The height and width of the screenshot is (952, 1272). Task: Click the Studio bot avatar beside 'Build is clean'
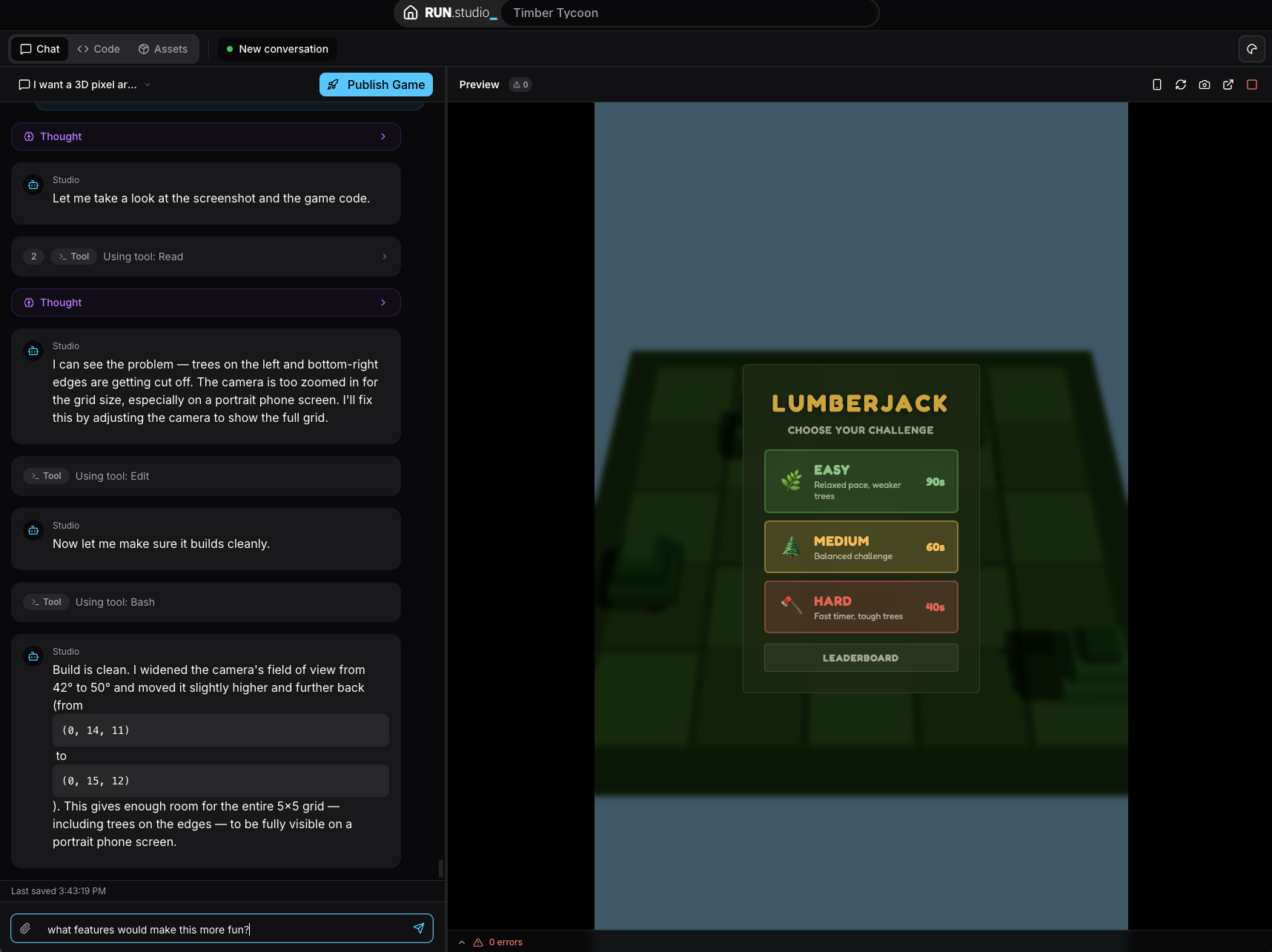click(x=33, y=656)
